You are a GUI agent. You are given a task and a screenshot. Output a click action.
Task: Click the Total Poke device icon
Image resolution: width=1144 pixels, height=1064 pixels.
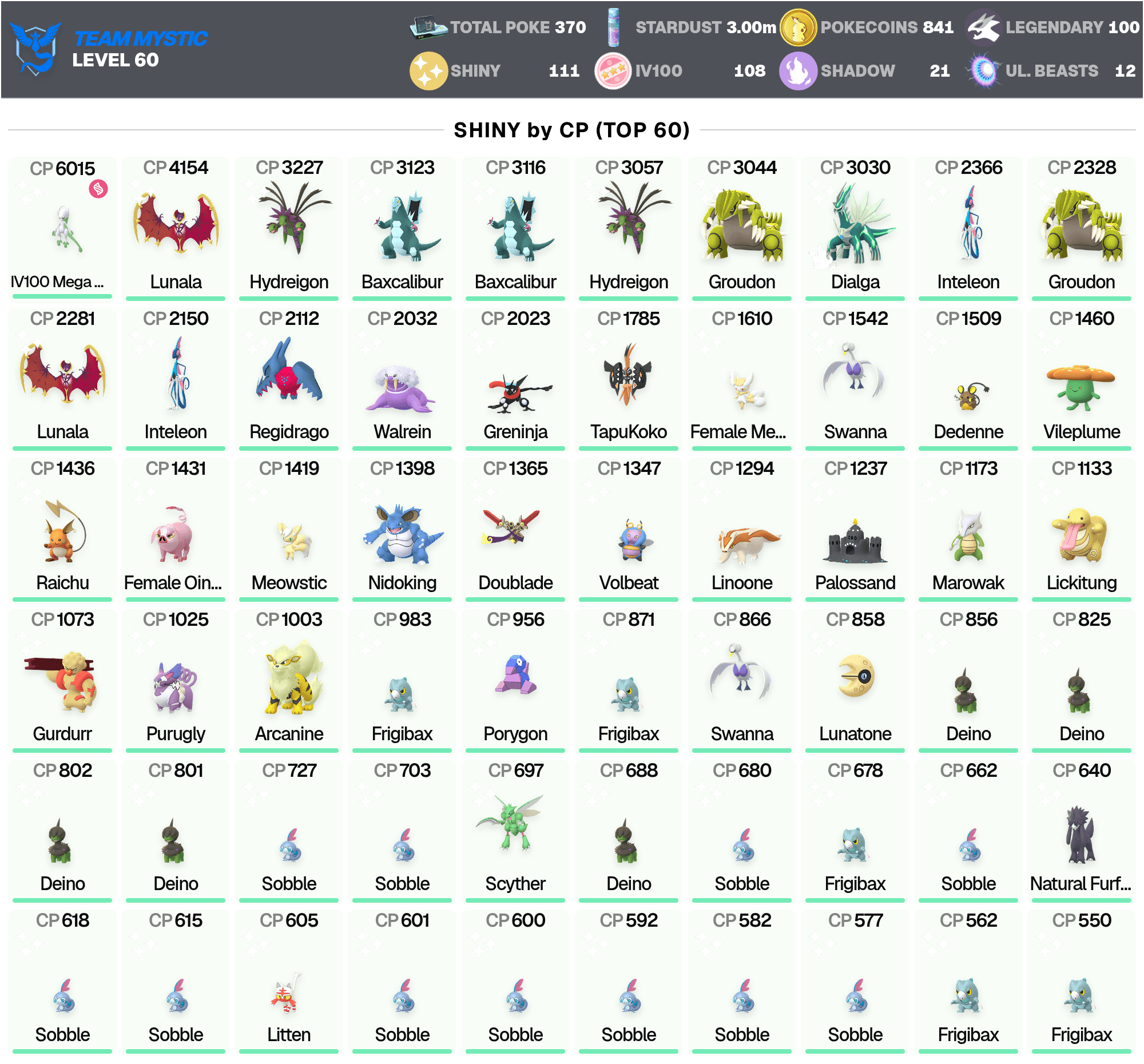click(428, 27)
